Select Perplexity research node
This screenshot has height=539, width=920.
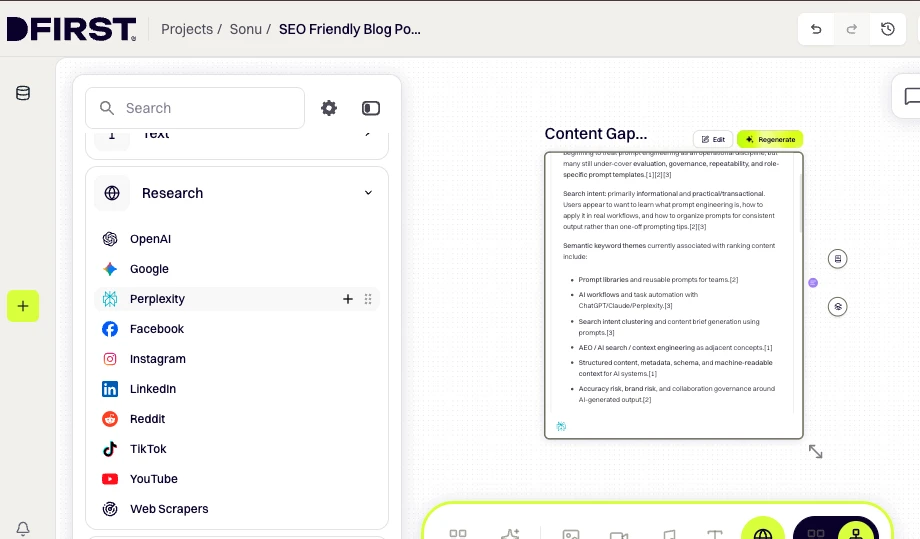tap(237, 299)
